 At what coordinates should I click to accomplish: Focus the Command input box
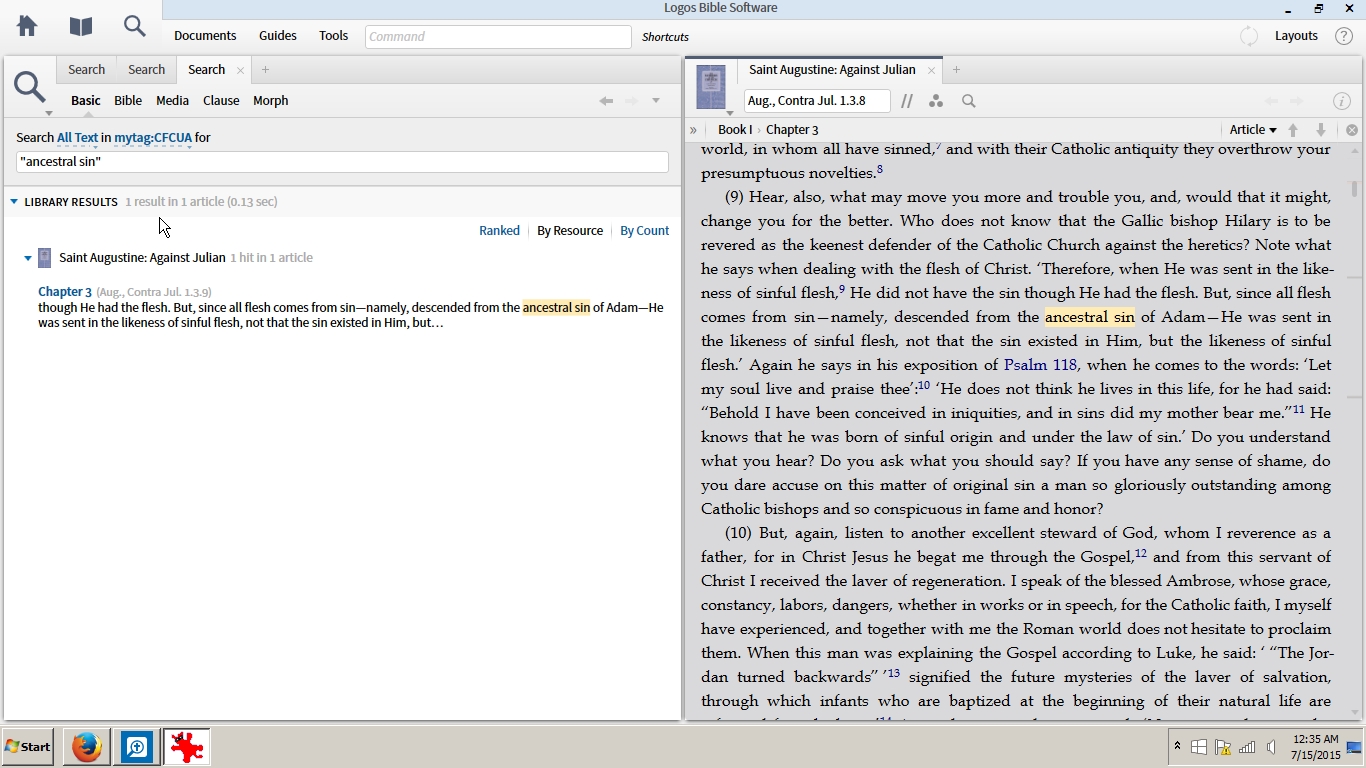pos(498,36)
